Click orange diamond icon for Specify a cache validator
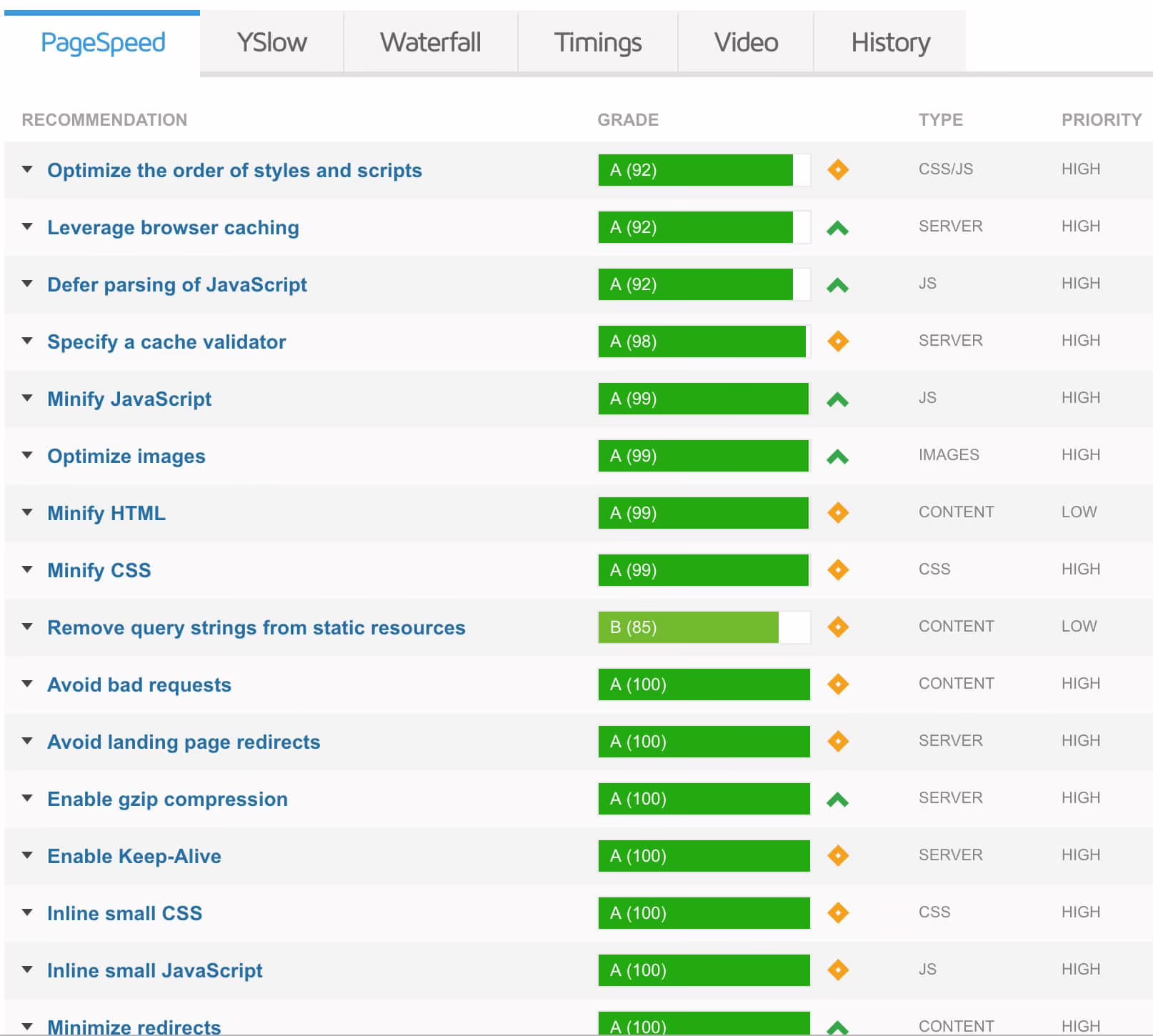Screen dimensions: 1153x1036 coord(837,342)
